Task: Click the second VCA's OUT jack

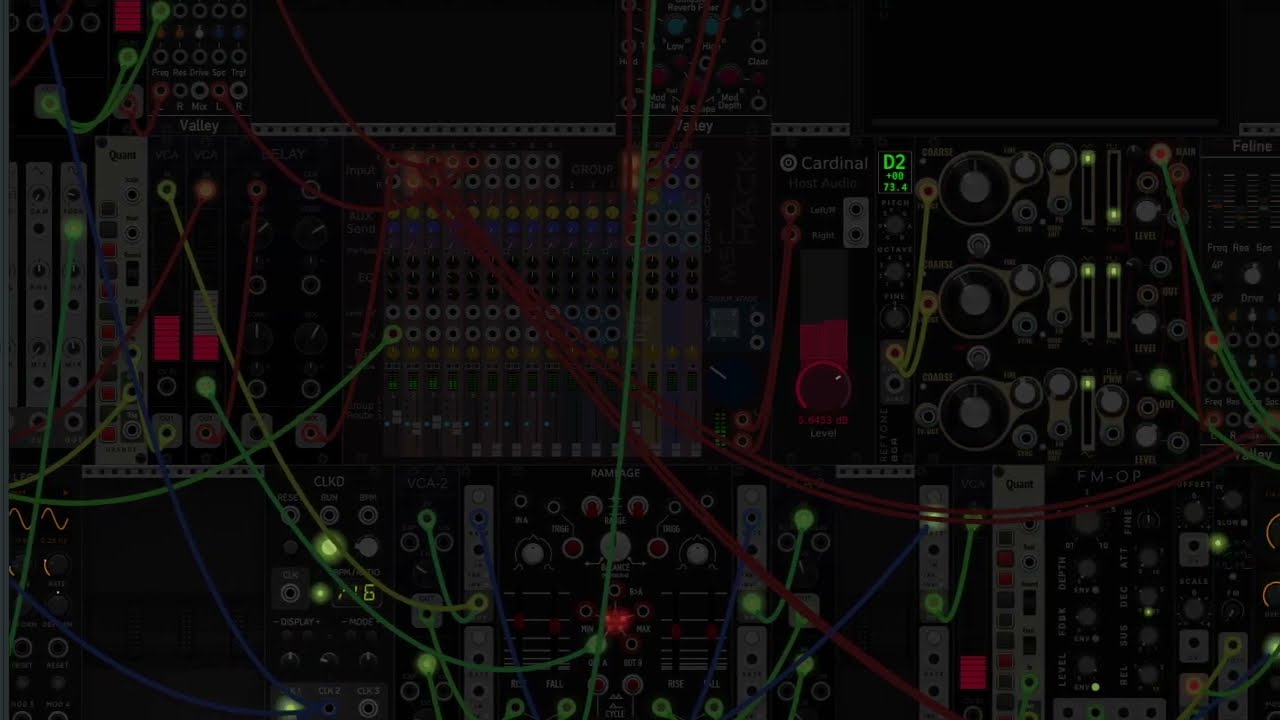Action: click(207, 433)
